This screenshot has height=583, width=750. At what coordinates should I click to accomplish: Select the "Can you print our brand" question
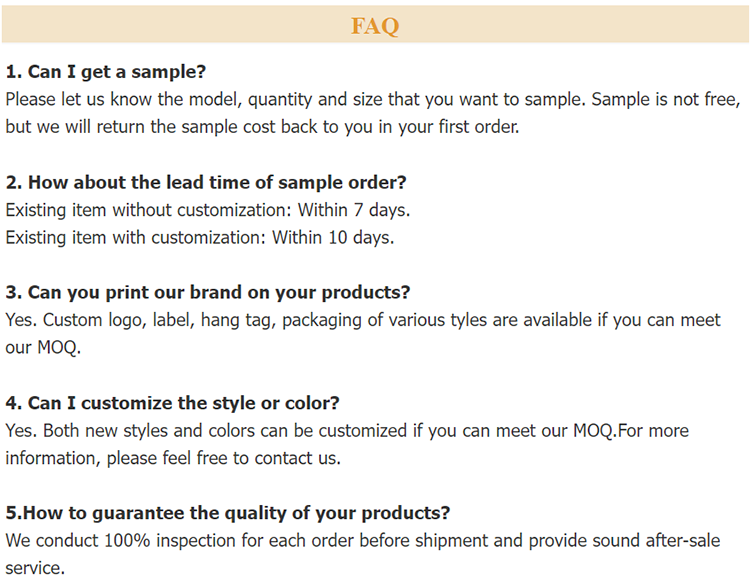tap(208, 293)
